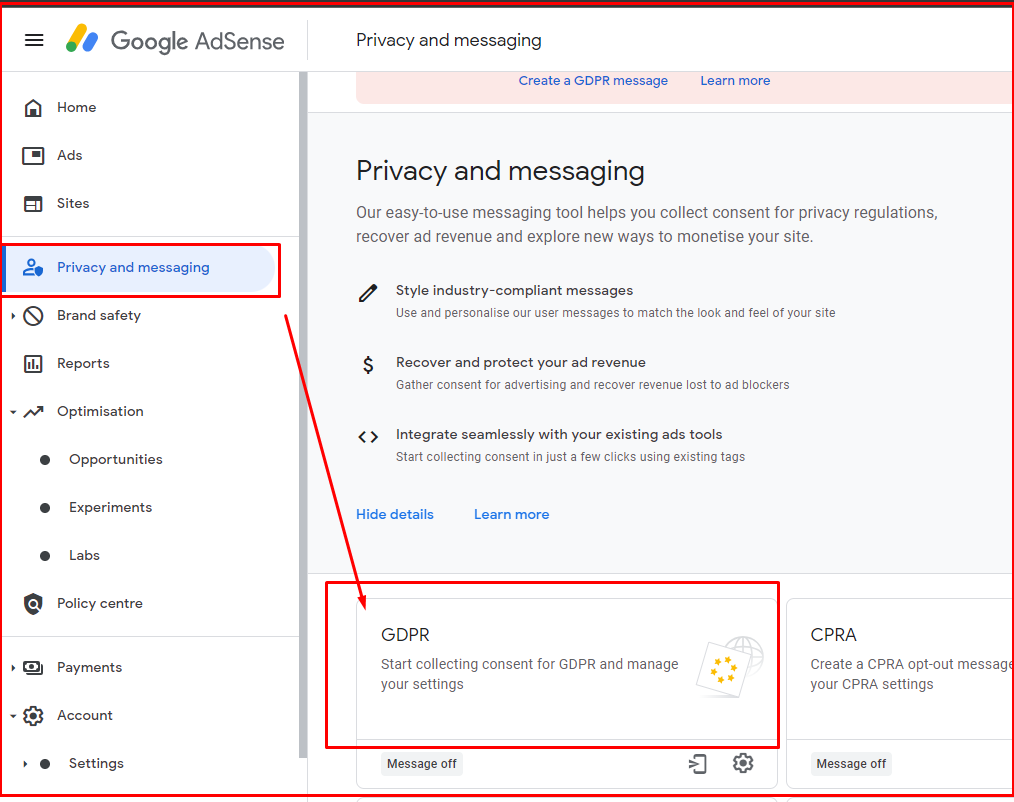Collapse the Optimisation section arrow
This screenshot has height=802, width=1014.
(13, 412)
